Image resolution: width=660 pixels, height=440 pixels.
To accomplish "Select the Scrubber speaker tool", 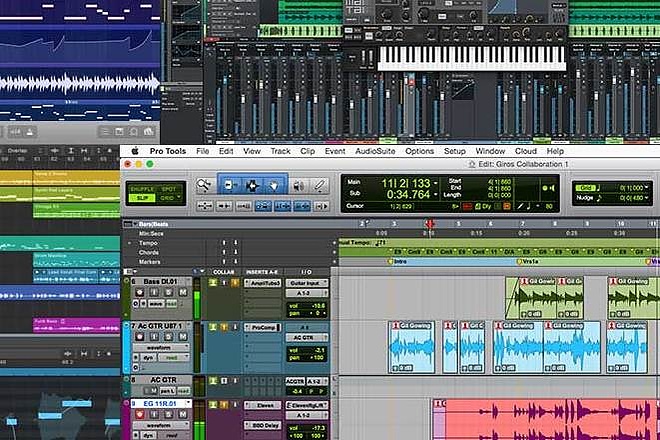I will tap(299, 185).
